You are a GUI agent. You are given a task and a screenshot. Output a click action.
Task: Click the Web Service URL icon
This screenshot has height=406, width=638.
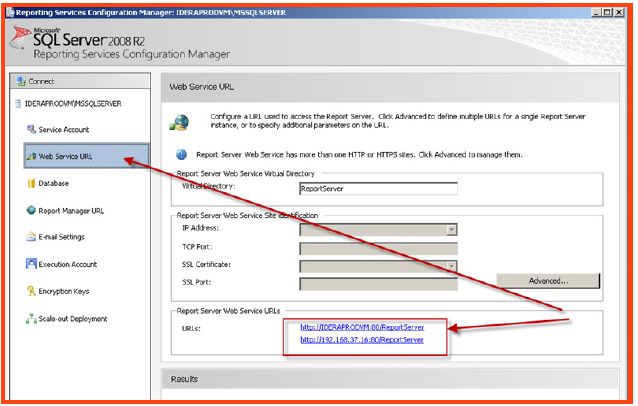click(31, 156)
